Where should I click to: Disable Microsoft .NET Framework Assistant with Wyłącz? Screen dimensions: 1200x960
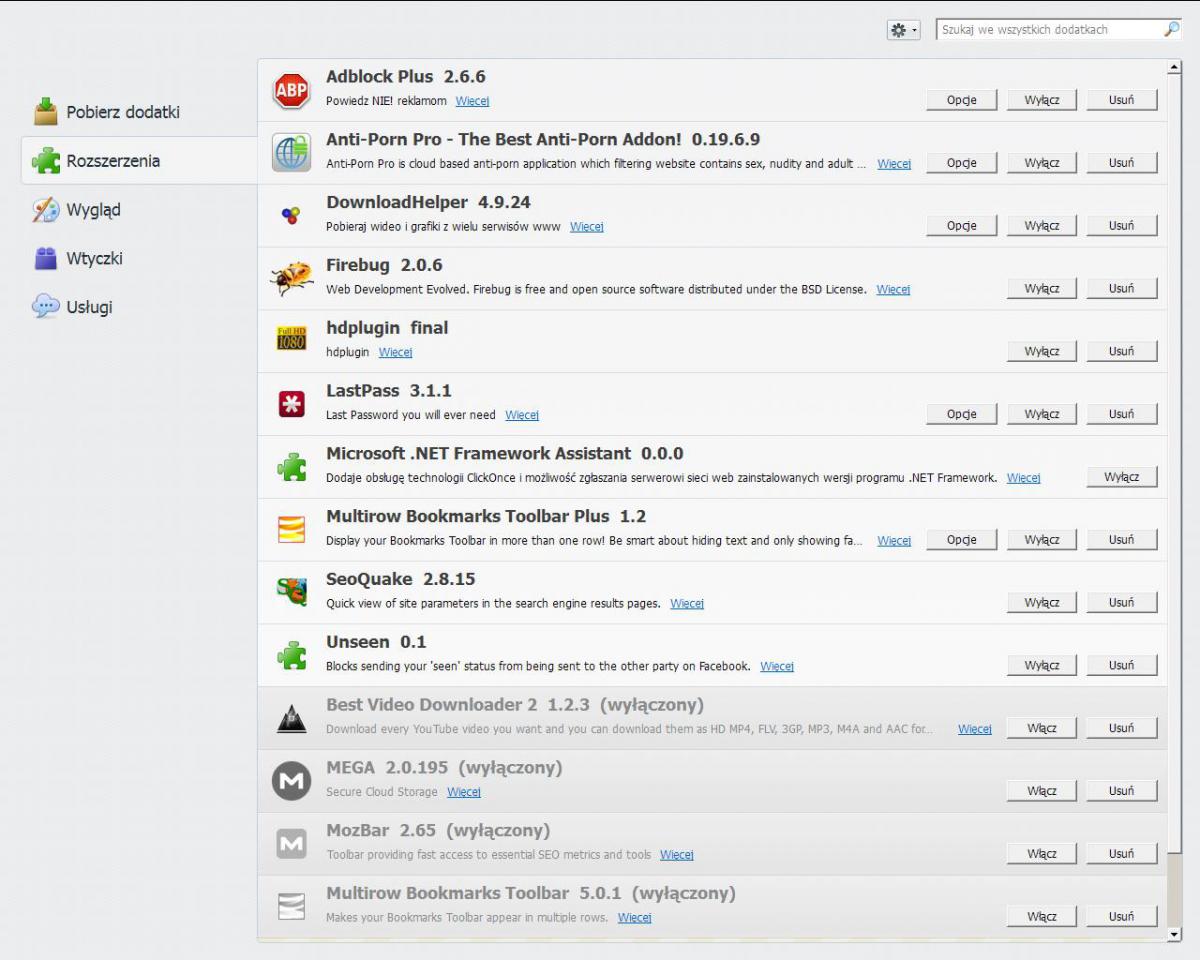[1122, 477]
